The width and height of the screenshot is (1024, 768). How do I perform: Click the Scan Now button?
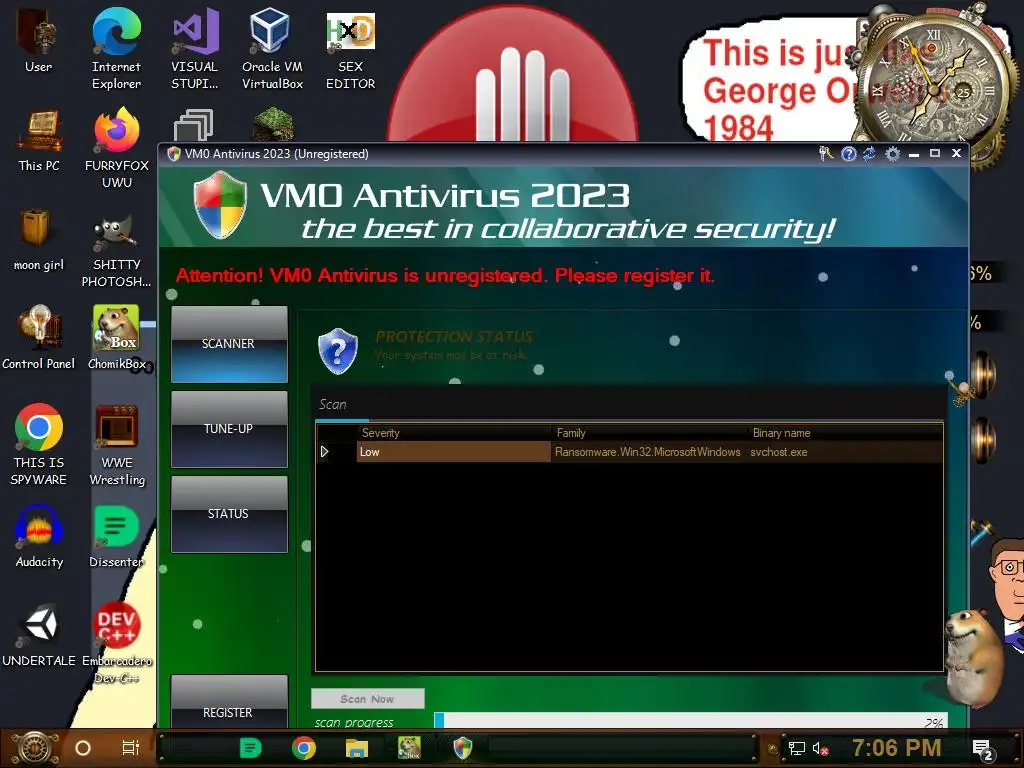click(x=367, y=699)
